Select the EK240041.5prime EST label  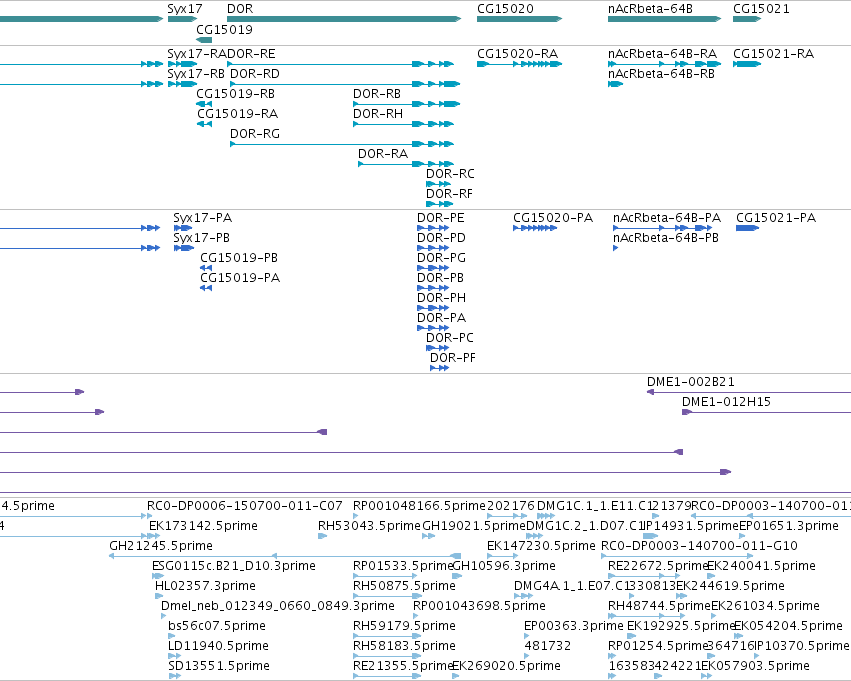point(761,567)
